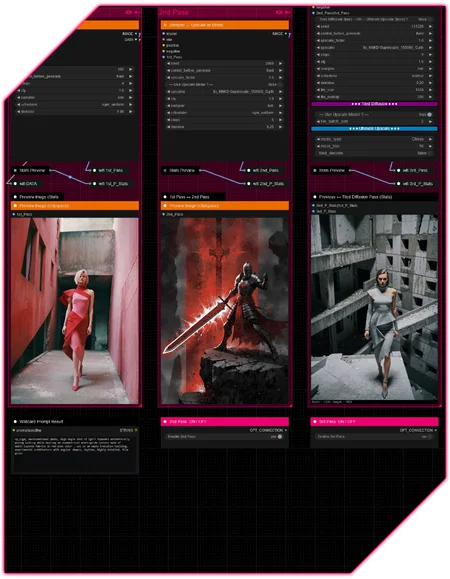Click the collapse dot of wifi 2nd_P_Stats node
Image resolution: width=450 pixels, height=579 pixels.
tap(248, 184)
